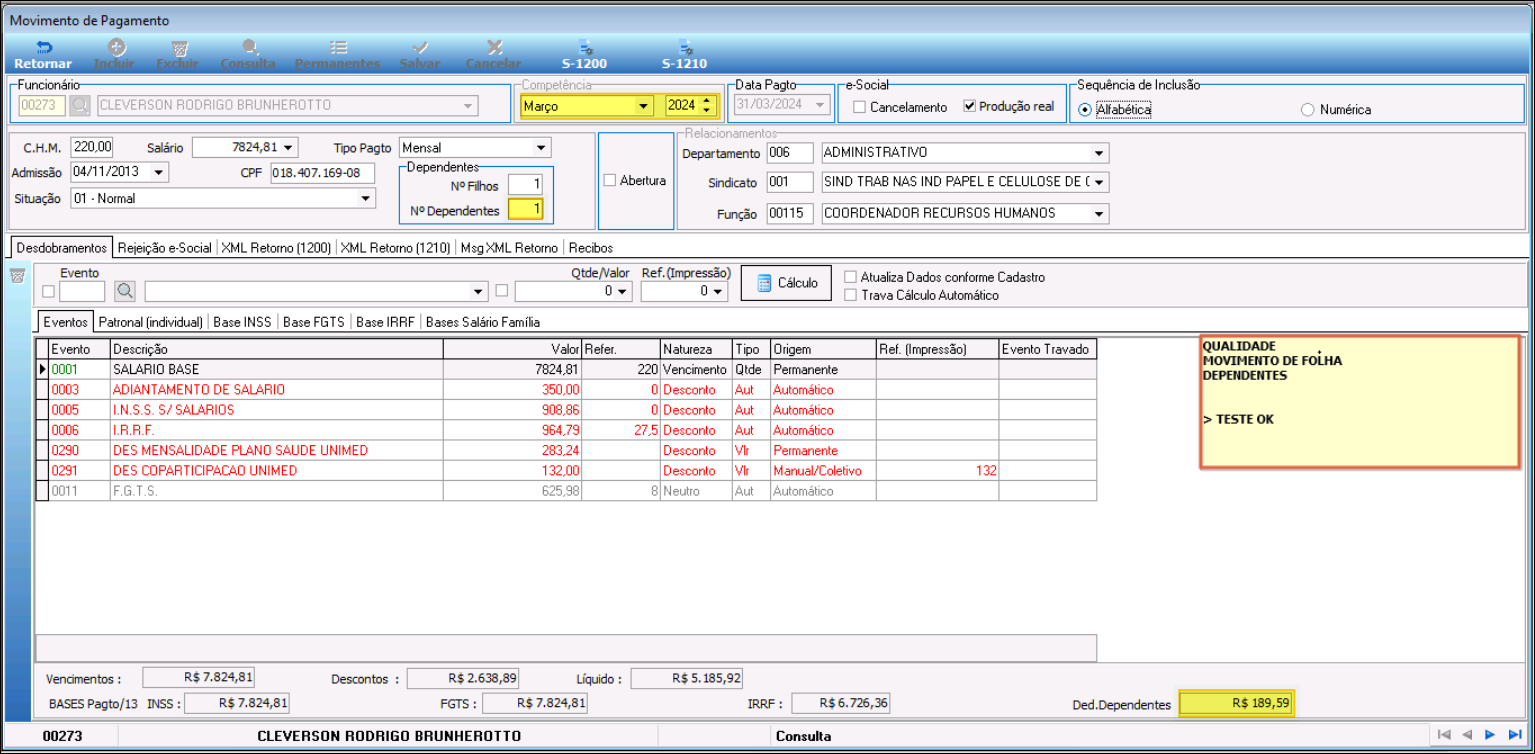Uncheck the Produção real checkbox
Image resolution: width=1535 pixels, height=754 pixels.
coord(969,106)
